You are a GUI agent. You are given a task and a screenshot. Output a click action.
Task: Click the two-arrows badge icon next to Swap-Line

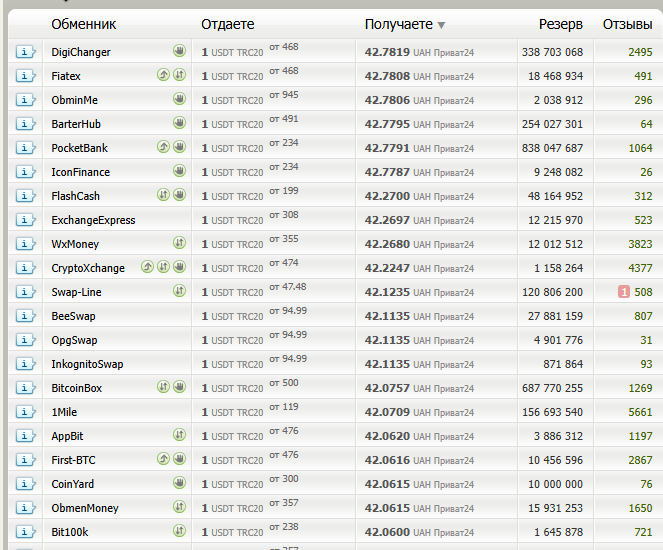coord(180,291)
